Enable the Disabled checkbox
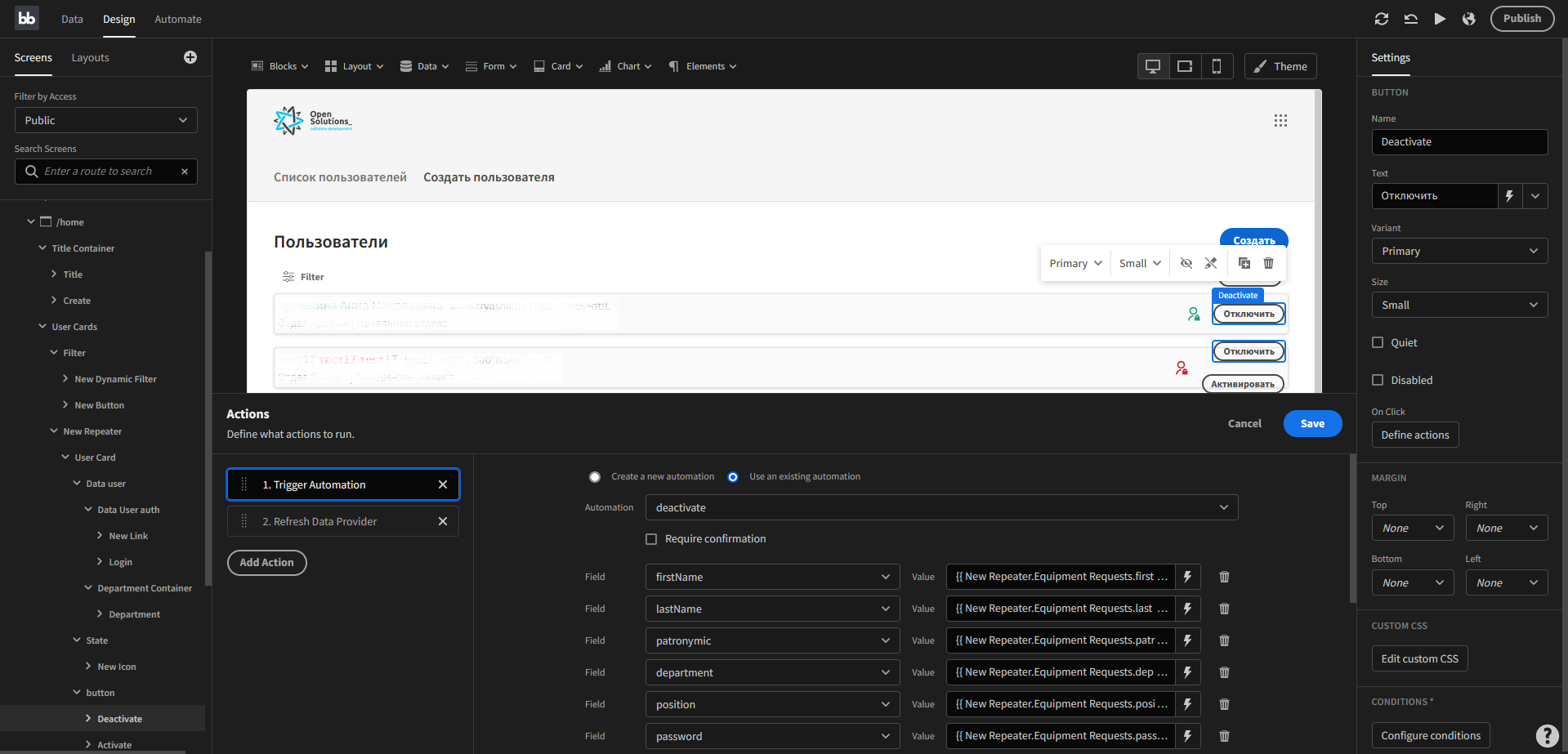The width and height of the screenshot is (1568, 754). pyautogui.click(x=1378, y=380)
